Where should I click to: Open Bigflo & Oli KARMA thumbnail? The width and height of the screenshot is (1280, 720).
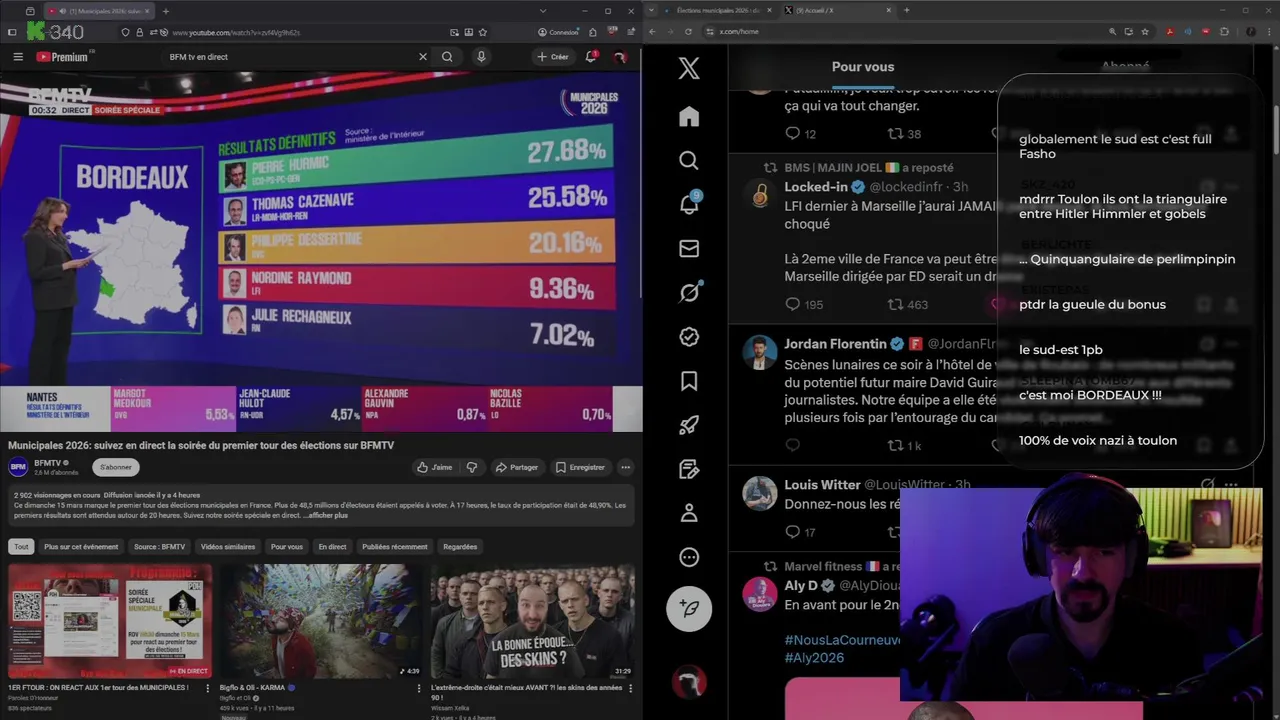coord(321,621)
